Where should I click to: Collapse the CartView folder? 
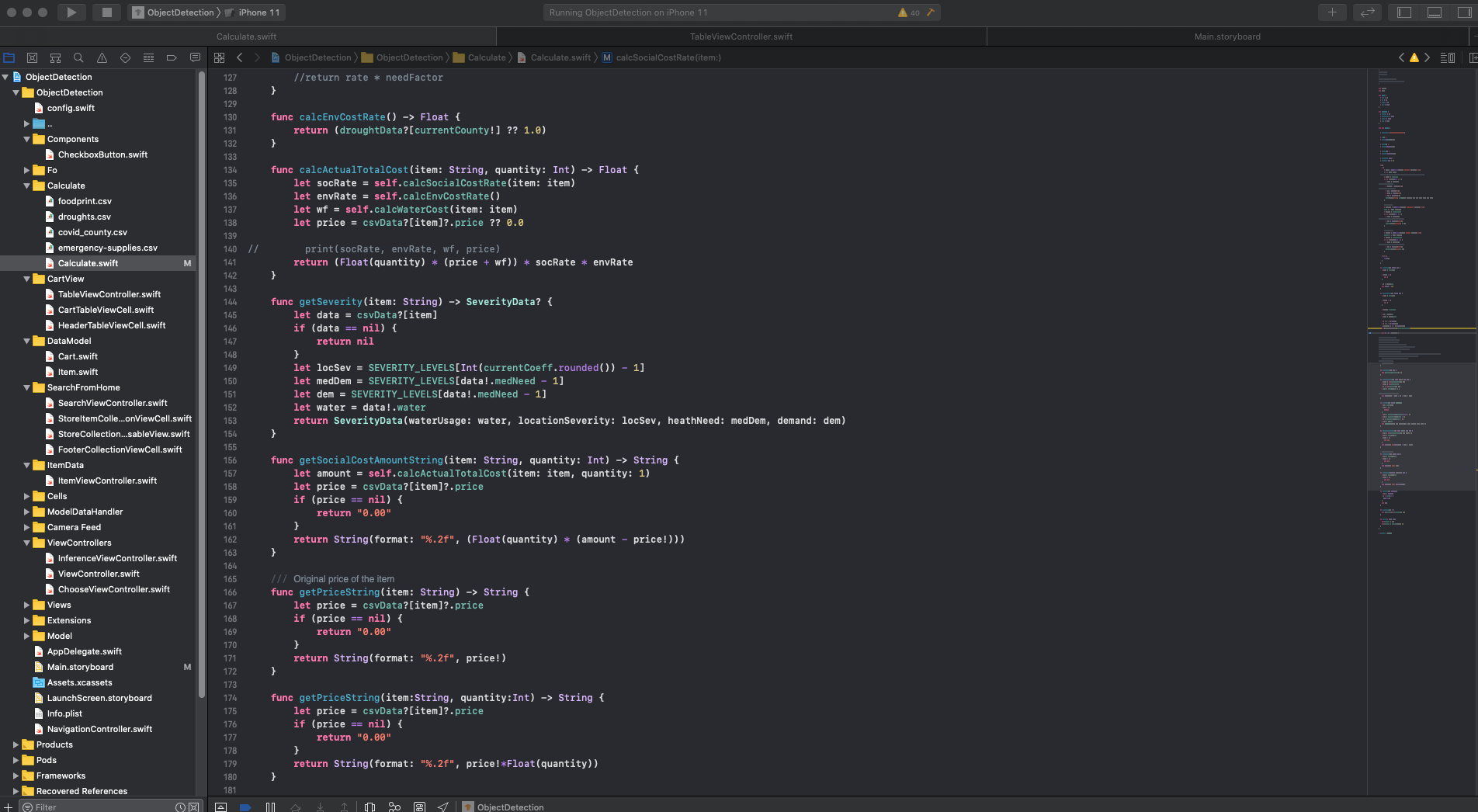(27, 279)
